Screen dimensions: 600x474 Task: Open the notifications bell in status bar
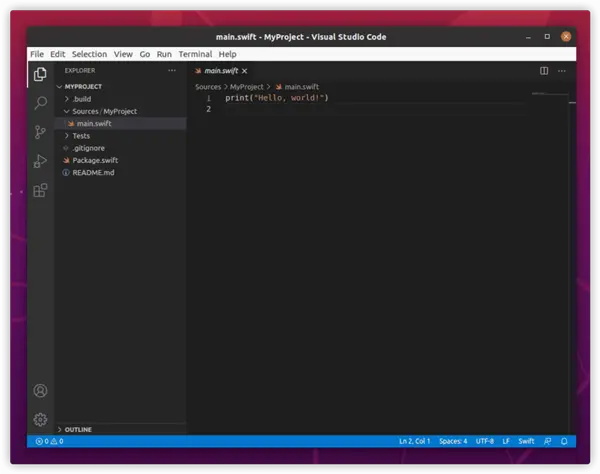565,441
